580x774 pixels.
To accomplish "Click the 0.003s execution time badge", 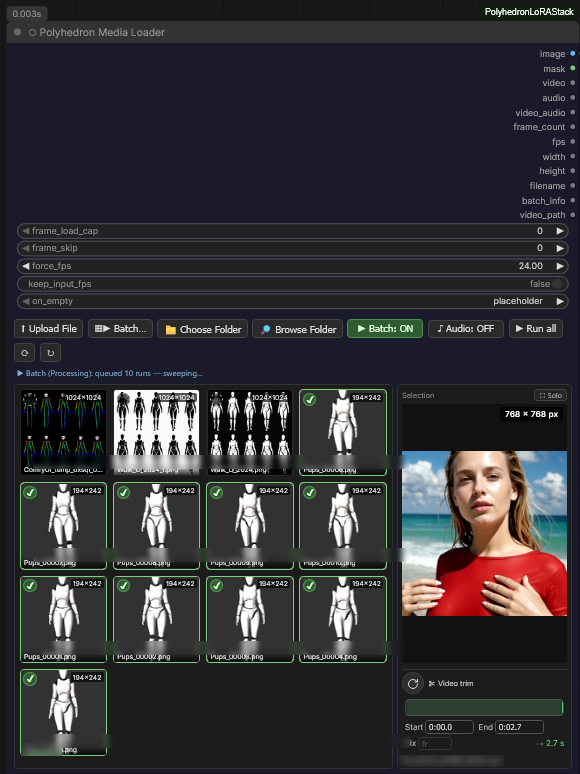I will tap(27, 13).
